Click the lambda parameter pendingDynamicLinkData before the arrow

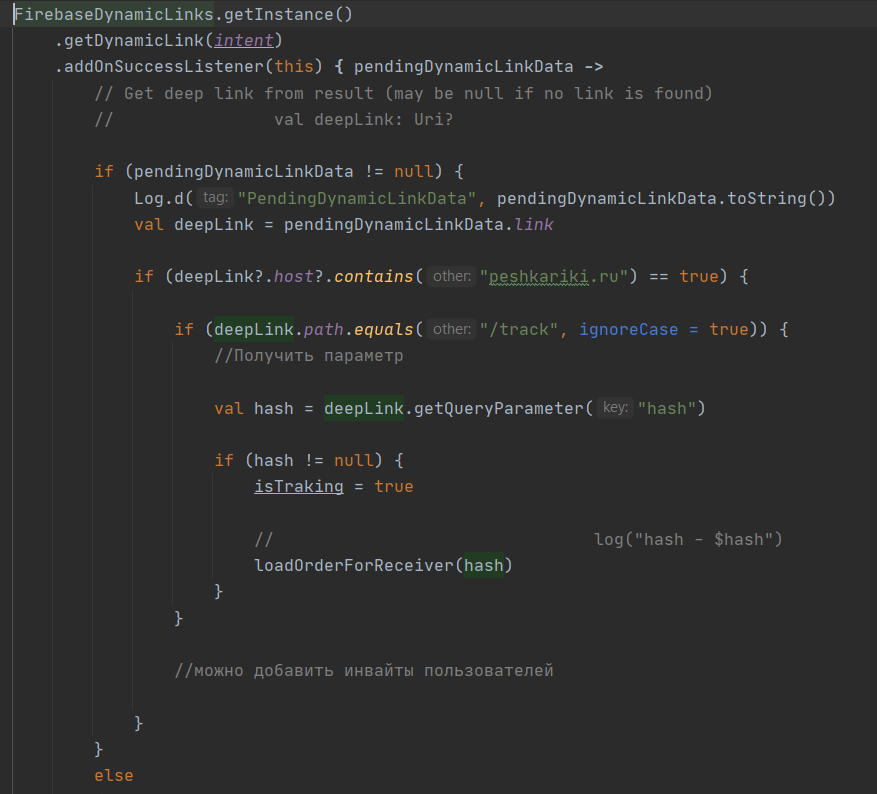click(x=464, y=67)
